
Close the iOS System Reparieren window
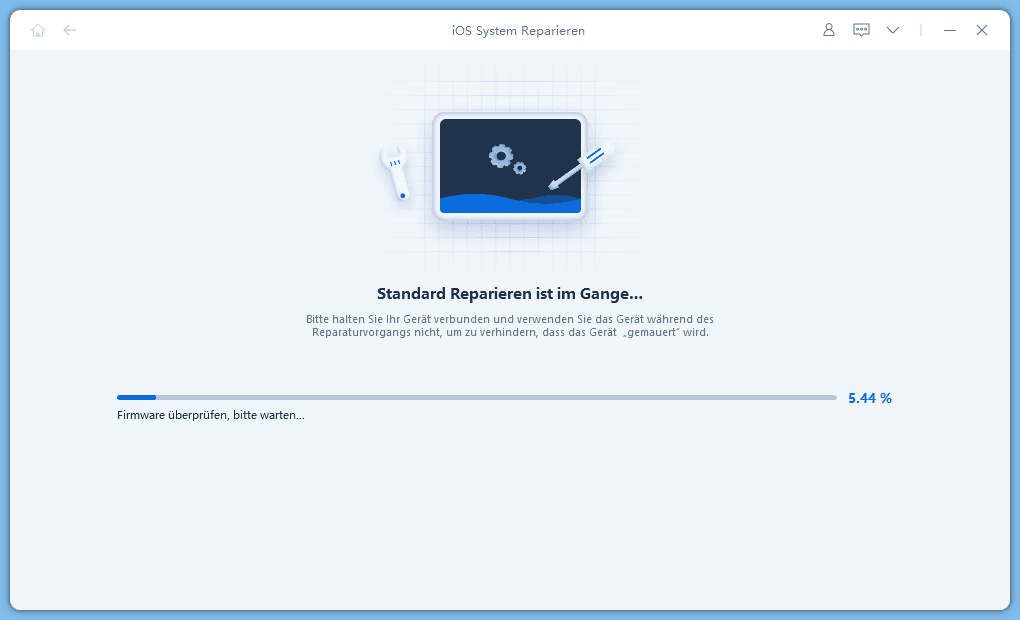point(982,30)
